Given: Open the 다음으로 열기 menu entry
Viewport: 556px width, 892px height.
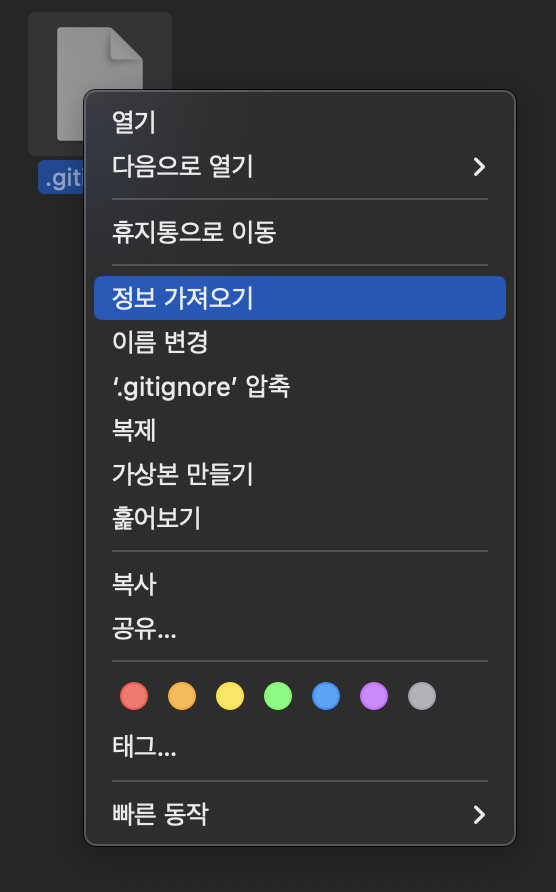Looking at the screenshot, I should [300, 167].
